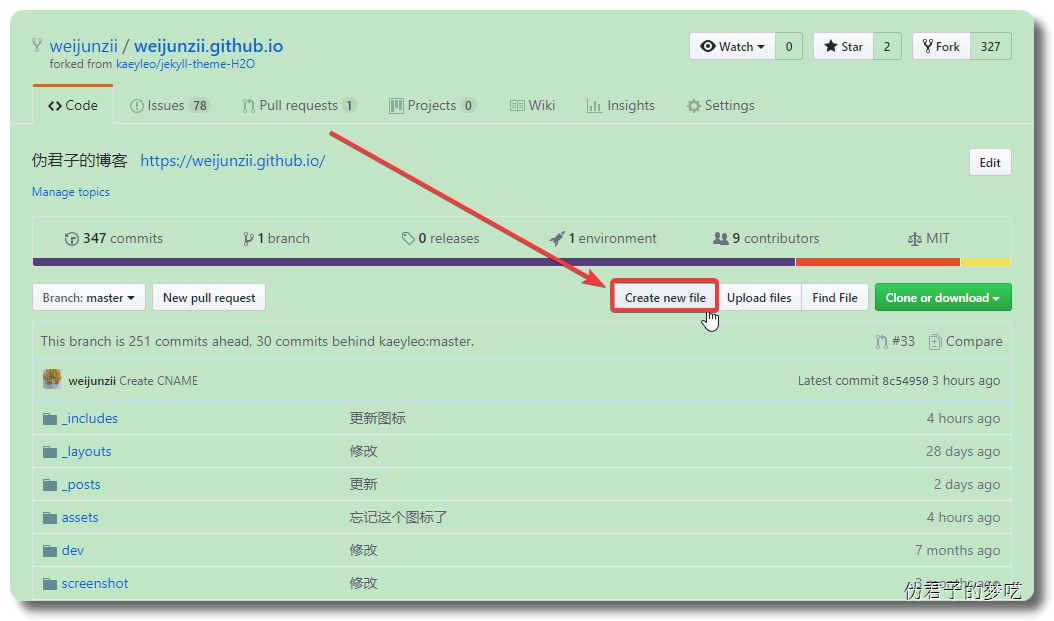1054x621 pixels.
Task: Click the folder icon of assets row
Action: point(50,518)
